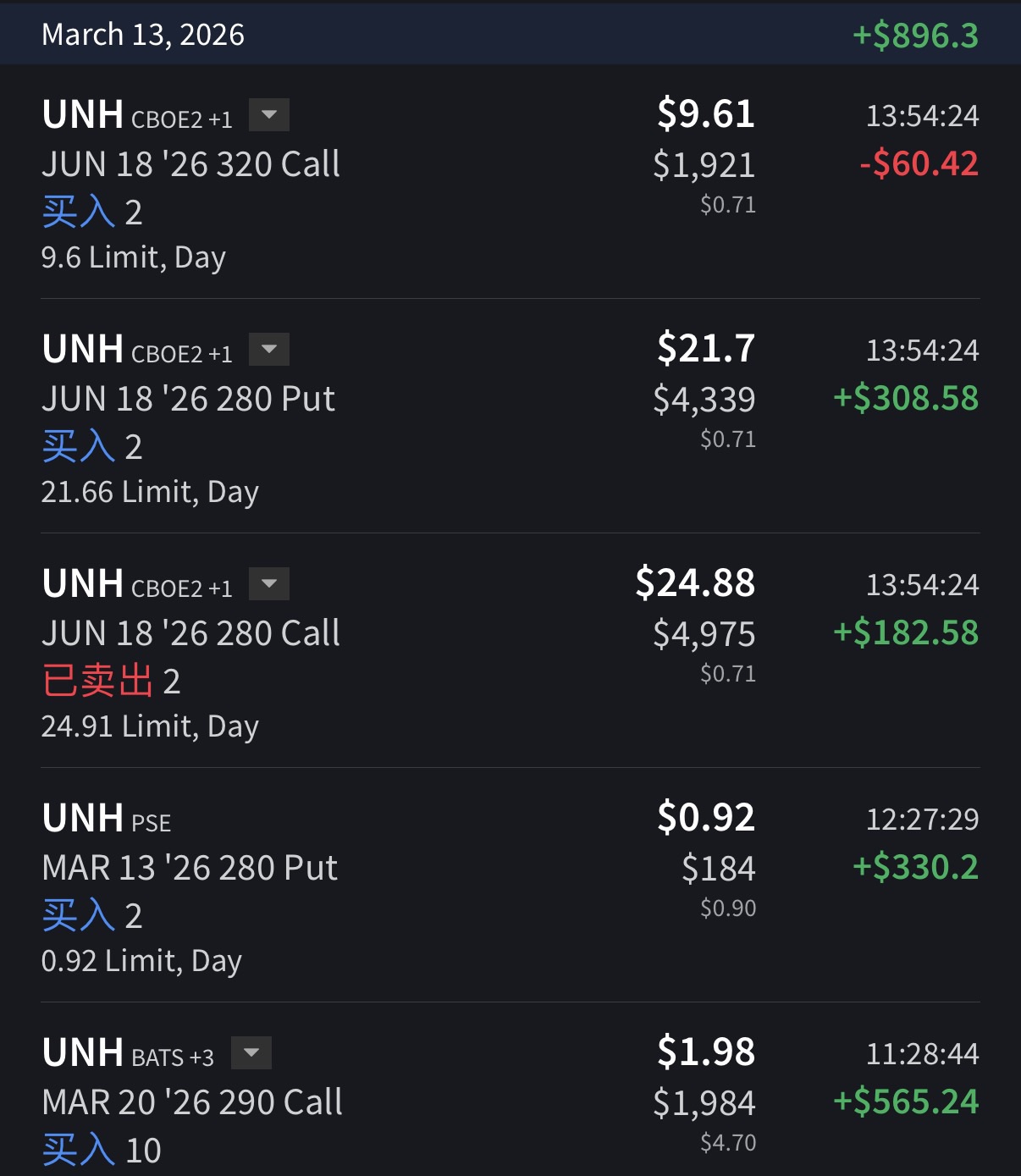This screenshot has height=1176, width=1021.
Task: Open the MAR 20 '26 290 Call trade
Action: [192, 1102]
